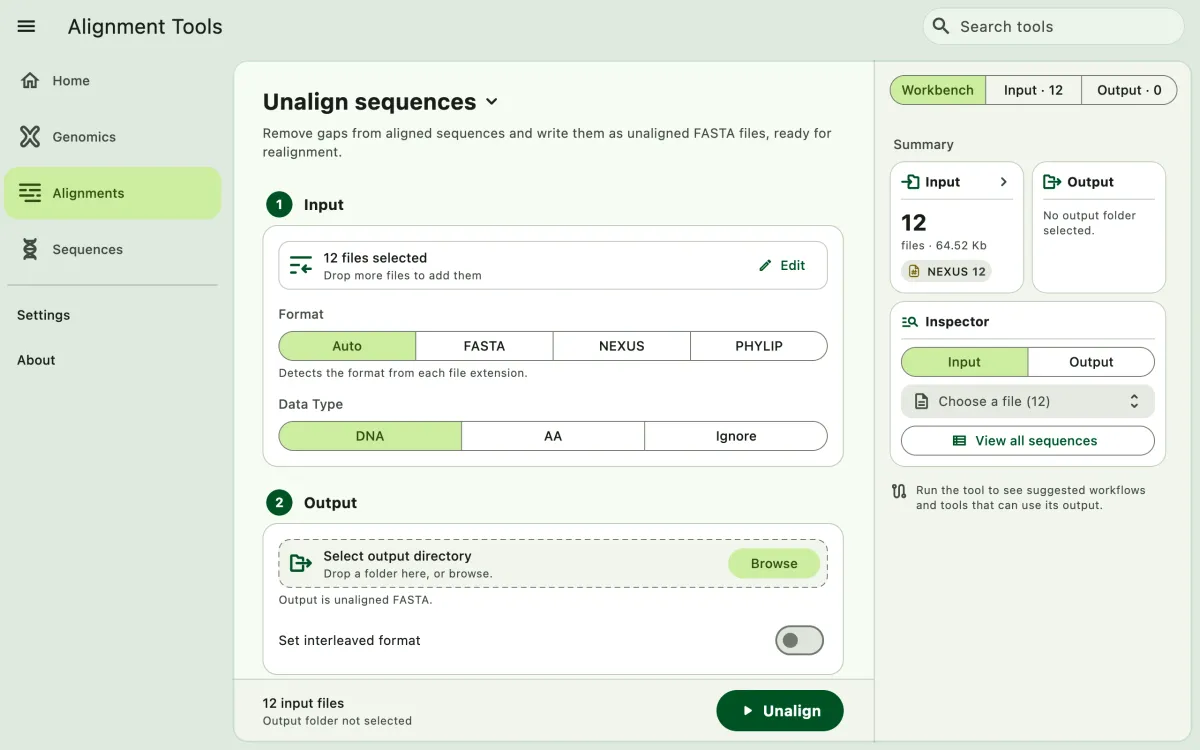Viewport: 1200px width, 750px height.
Task: Go to Home in sidebar
Action: tap(112, 81)
